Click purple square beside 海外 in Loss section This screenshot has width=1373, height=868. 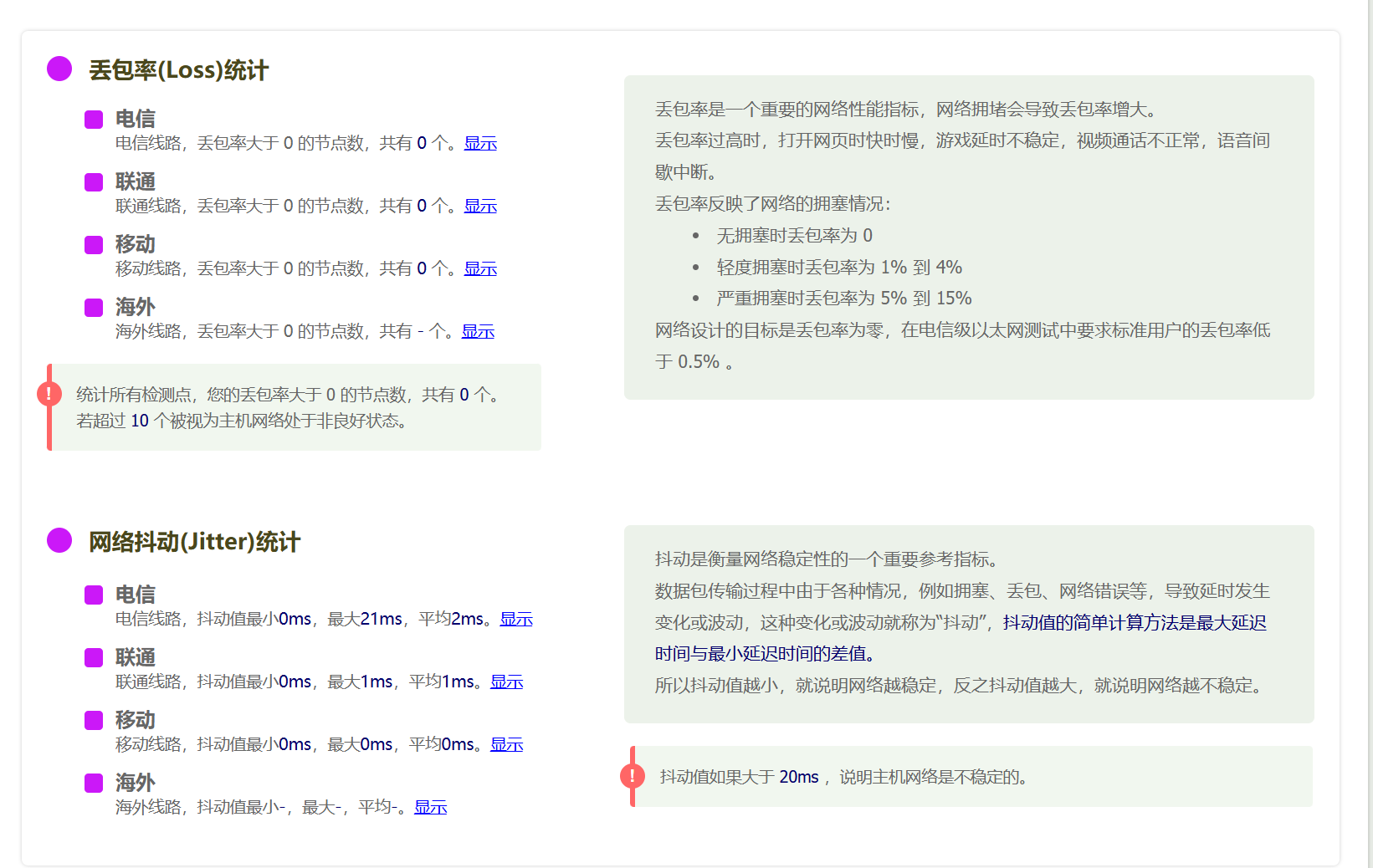coord(94,308)
